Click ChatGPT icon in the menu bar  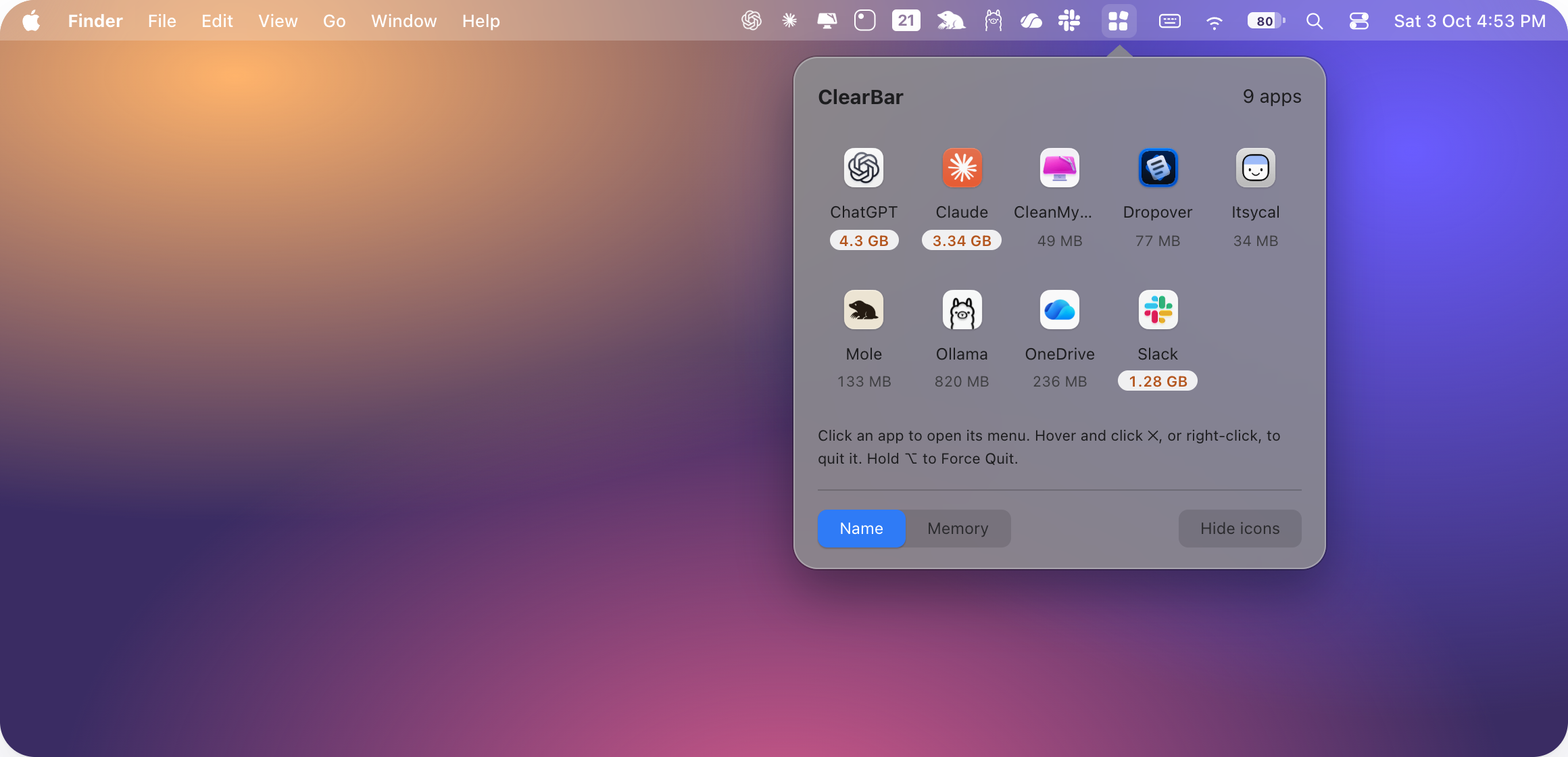click(752, 21)
